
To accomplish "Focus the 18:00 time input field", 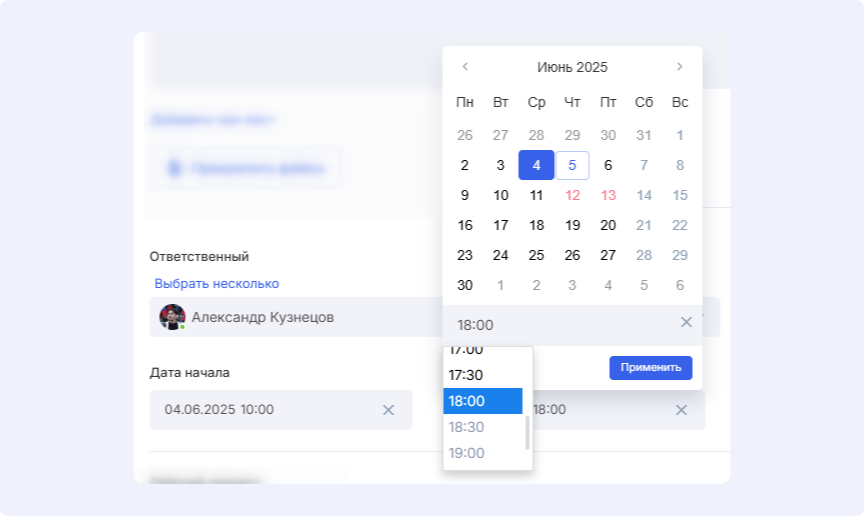I will [x=560, y=323].
